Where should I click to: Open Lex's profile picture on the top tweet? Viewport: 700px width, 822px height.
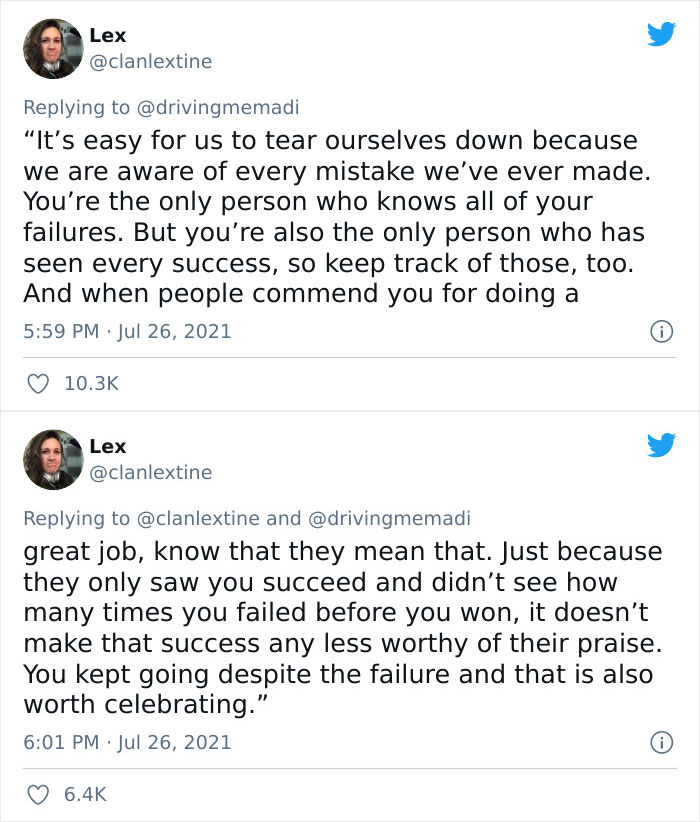(x=53, y=47)
